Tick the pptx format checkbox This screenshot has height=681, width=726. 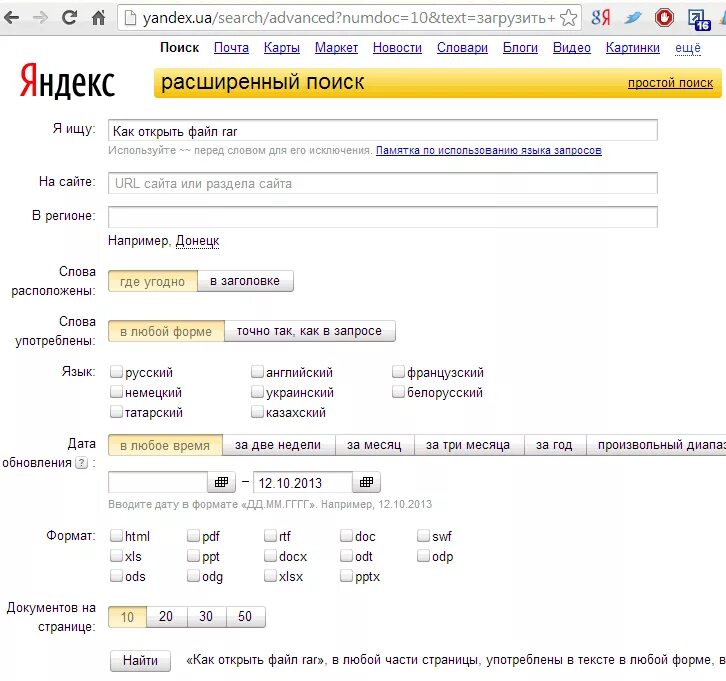[x=346, y=576]
